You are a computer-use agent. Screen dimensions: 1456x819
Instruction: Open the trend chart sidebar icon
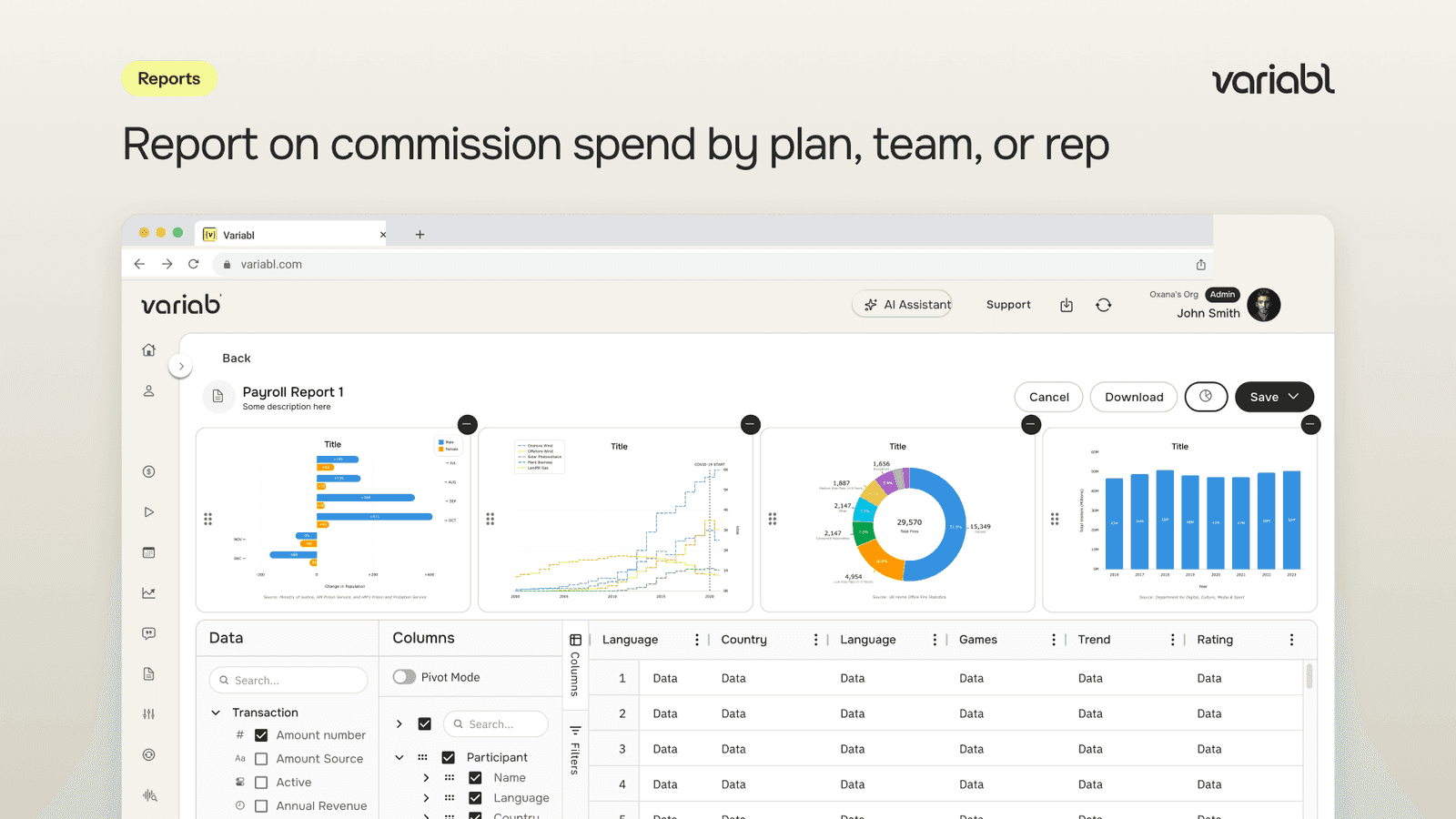tap(149, 593)
